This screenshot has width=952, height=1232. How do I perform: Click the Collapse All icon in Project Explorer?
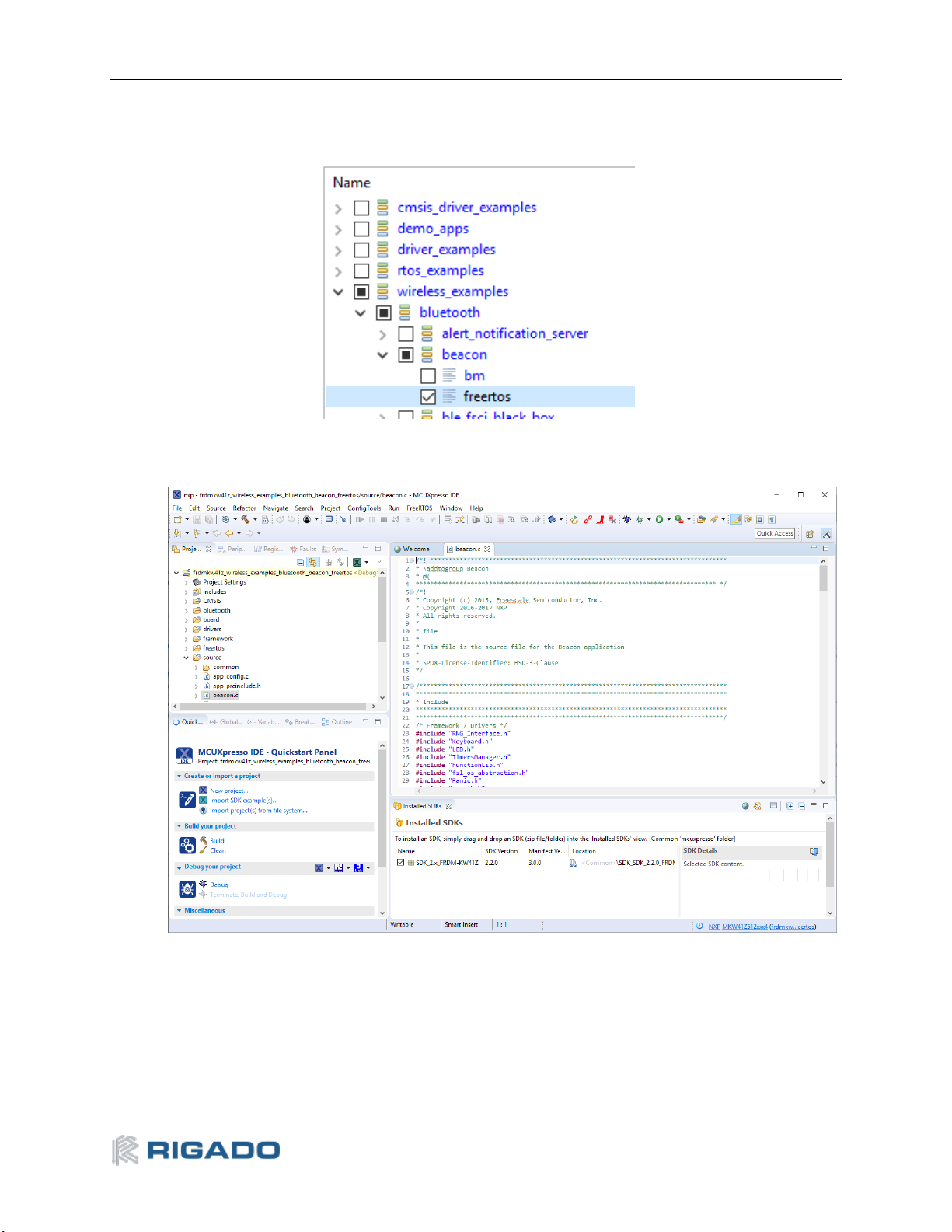[x=301, y=562]
